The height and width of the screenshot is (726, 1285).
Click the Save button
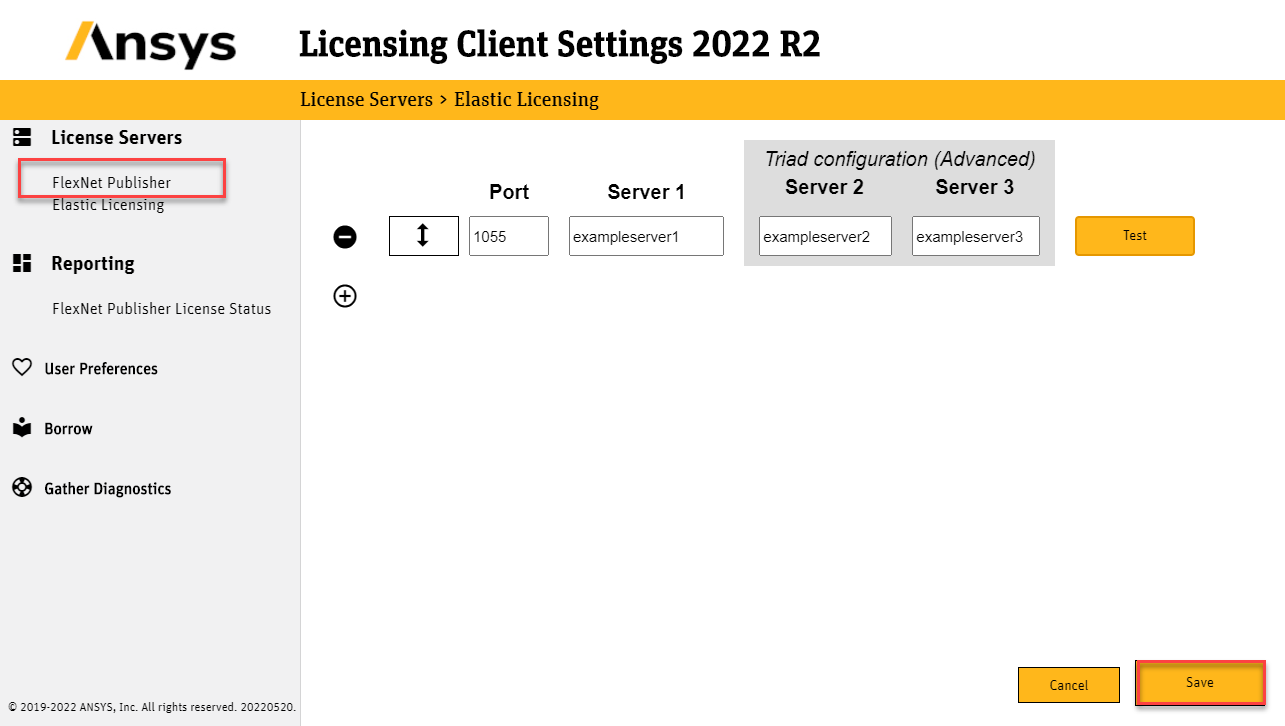coord(1200,683)
